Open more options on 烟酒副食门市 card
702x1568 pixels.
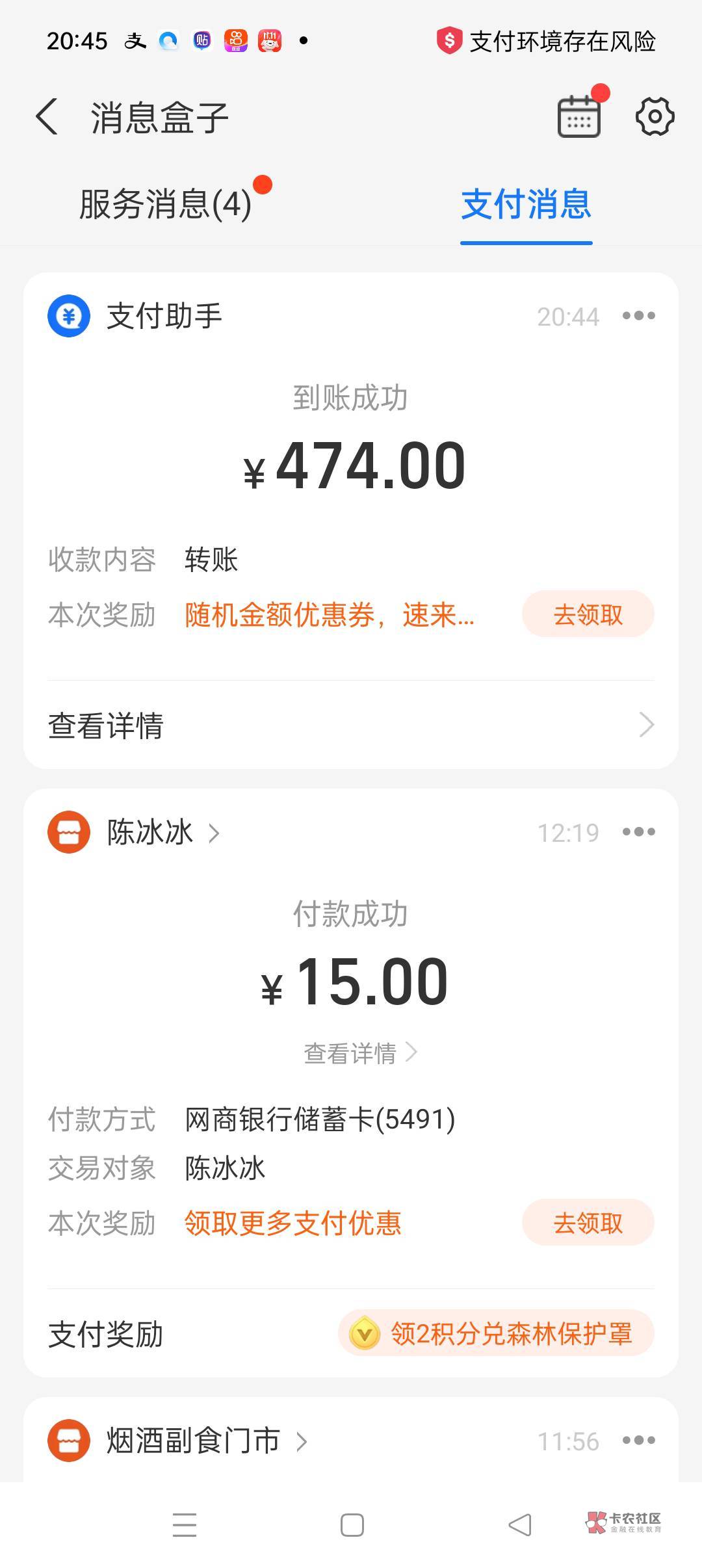[x=638, y=1441]
